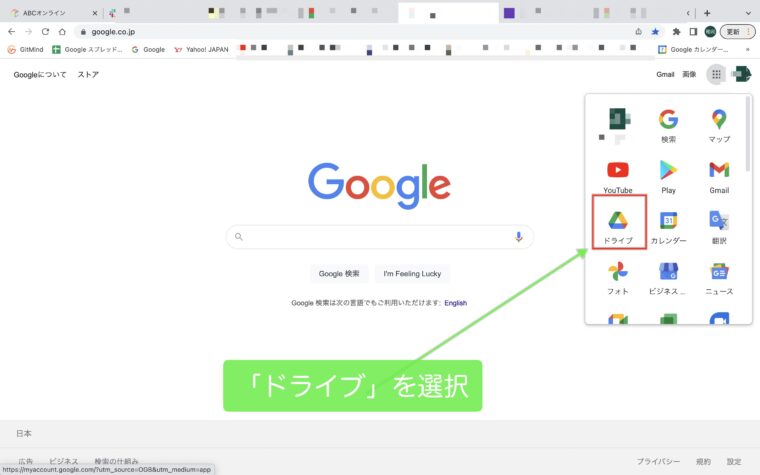Click the Google 検索 button
The image size is (760, 475).
coord(339,274)
